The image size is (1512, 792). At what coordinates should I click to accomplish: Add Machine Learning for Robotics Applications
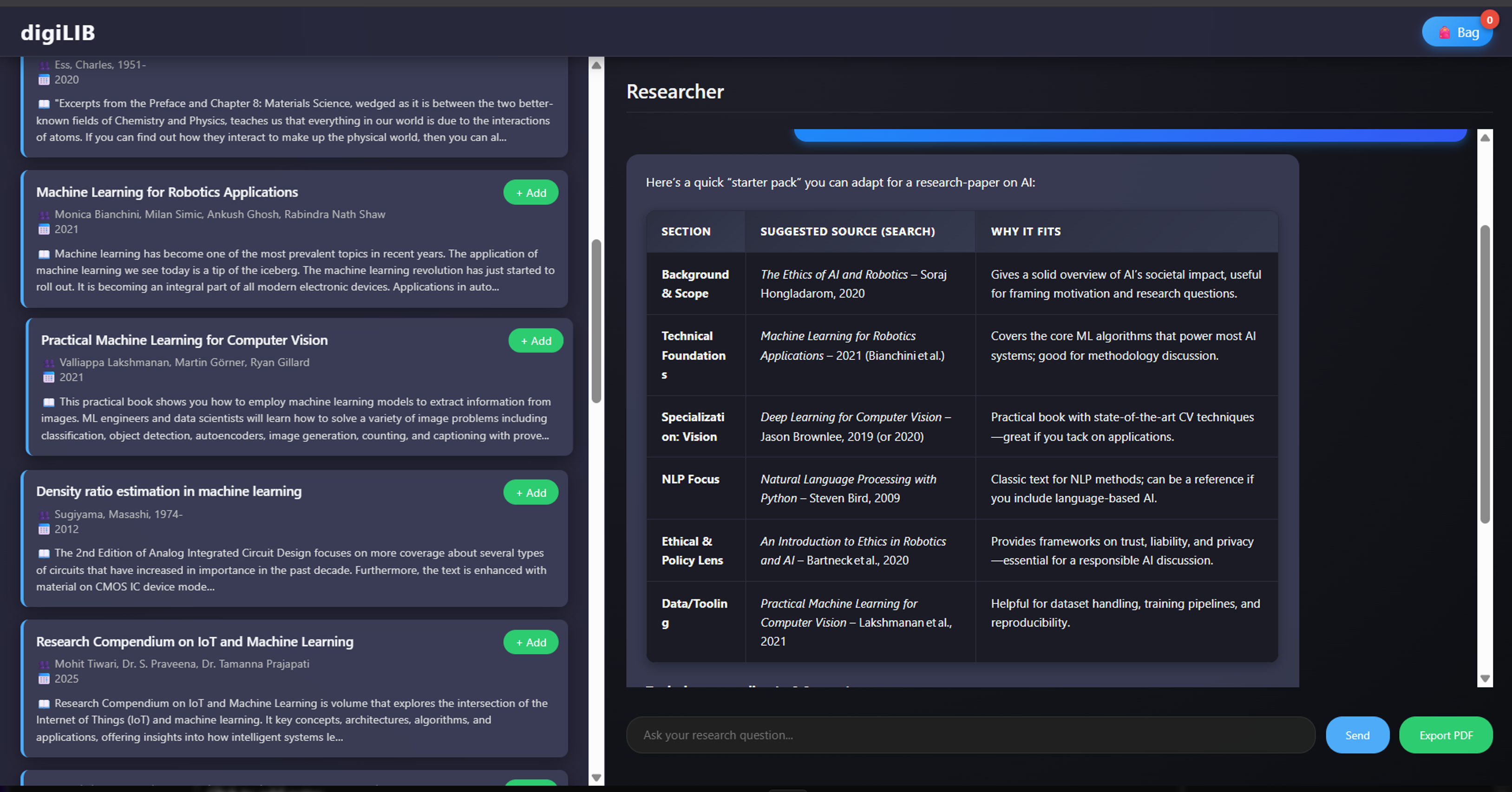530,192
